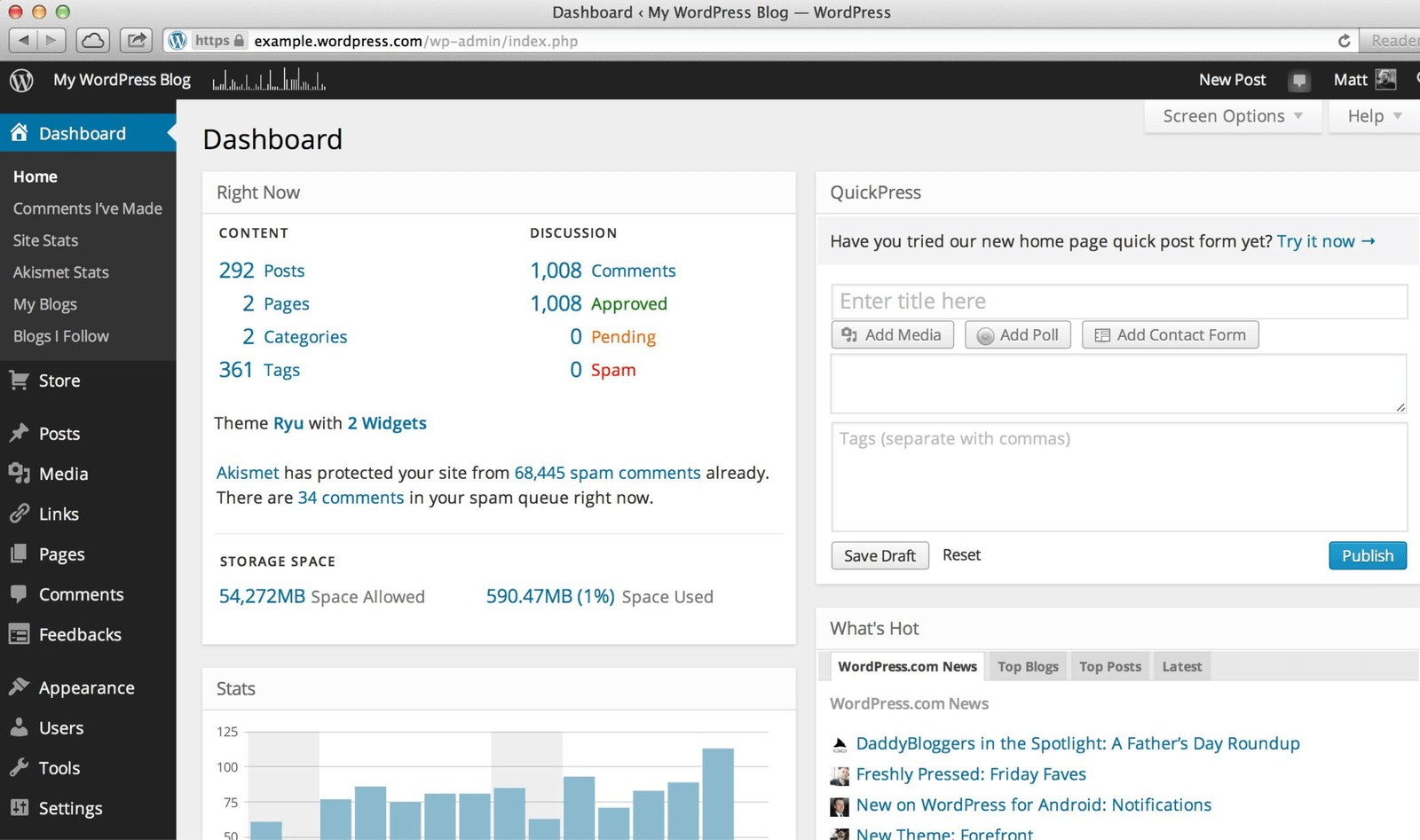Open DaddyBloggers in the Spotlight article
Screen dimensions: 1420x840
tap(1077, 743)
